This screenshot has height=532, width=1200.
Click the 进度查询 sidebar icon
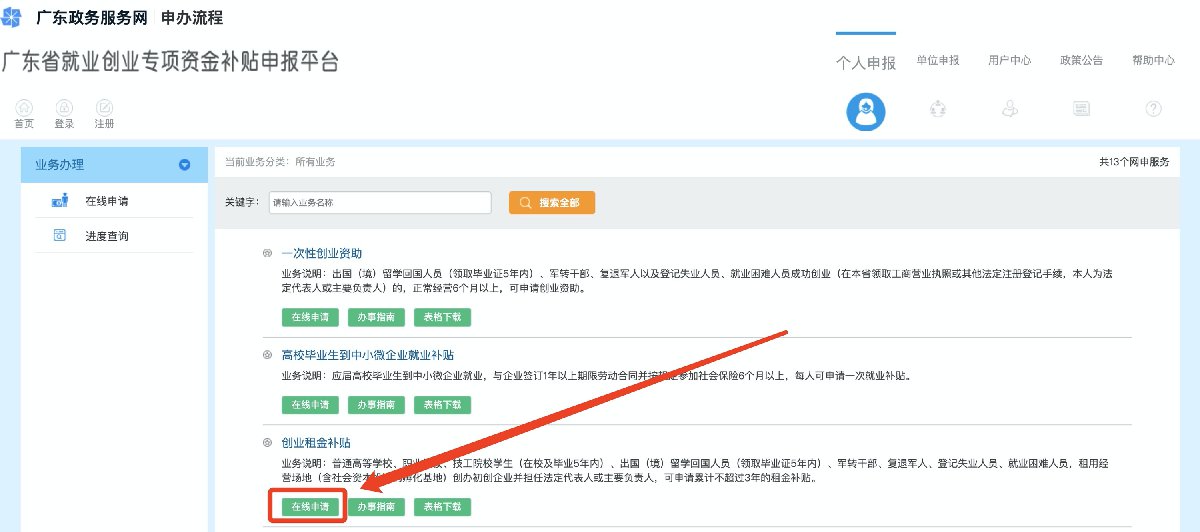pos(59,236)
